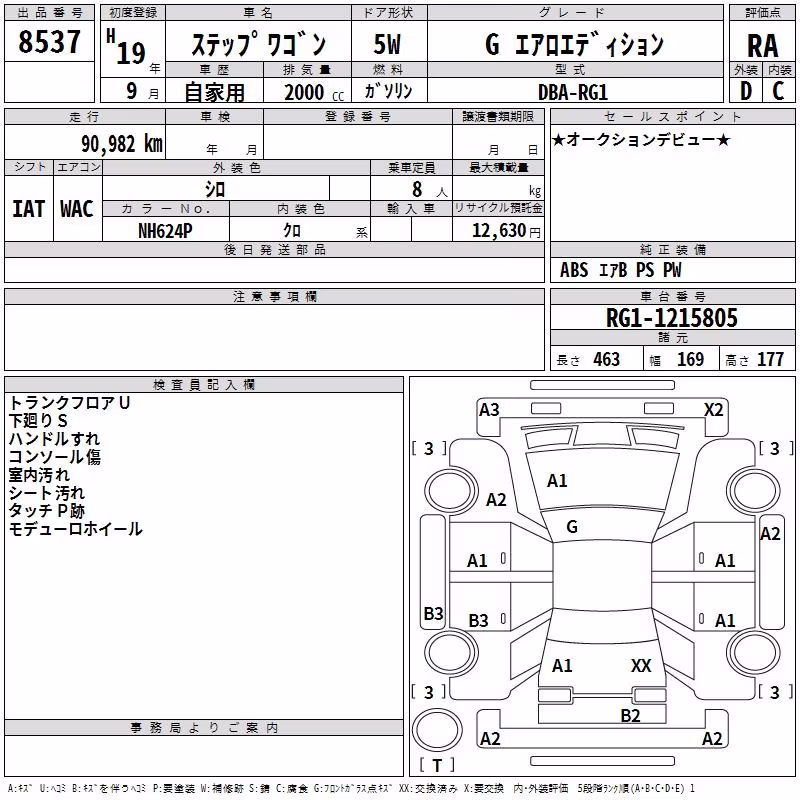Viewport: 800px width, 800px height.
Task: Select door type value 5W
Action: pyautogui.click(x=387, y=44)
